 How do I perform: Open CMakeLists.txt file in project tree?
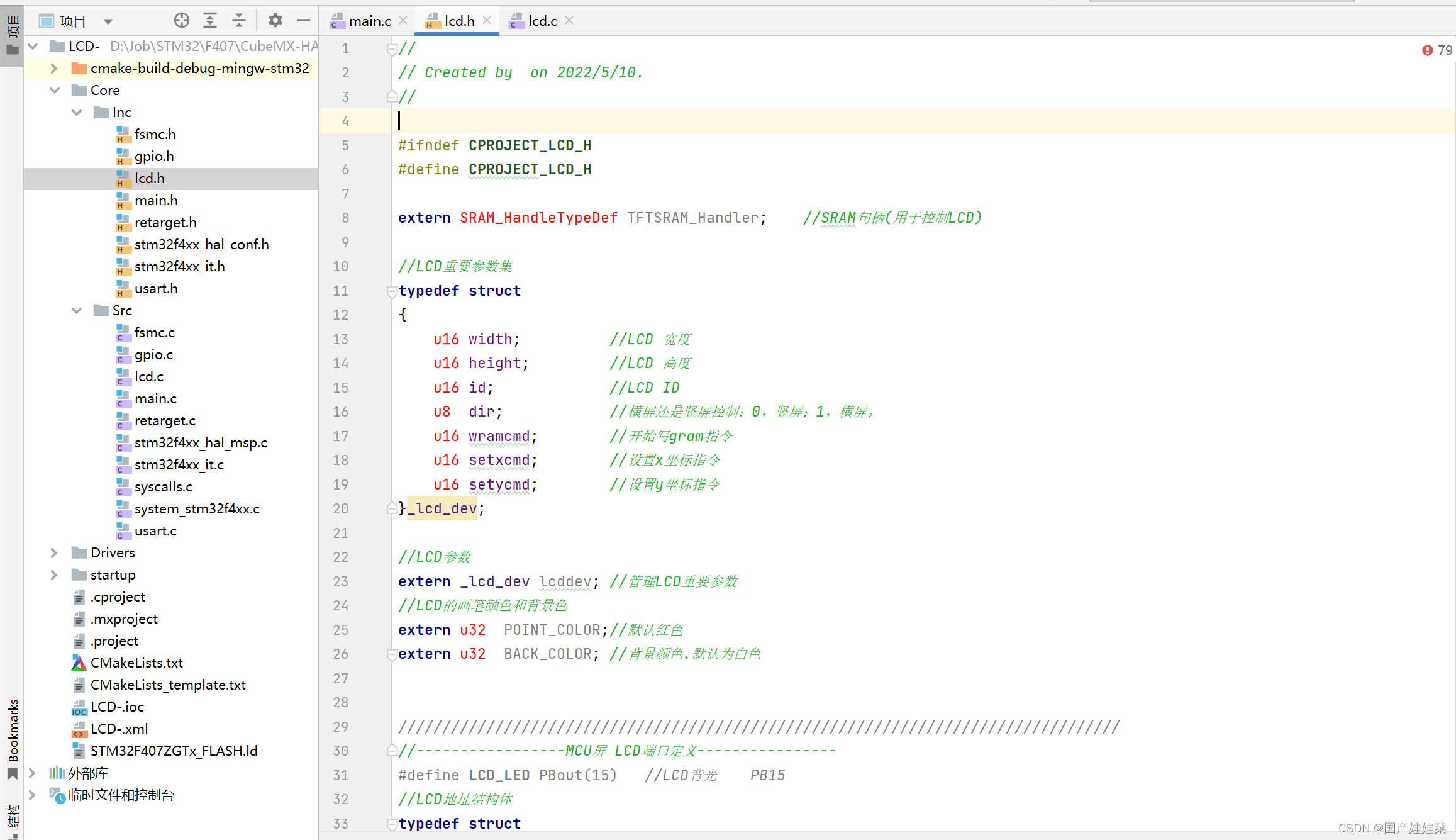pos(136,663)
